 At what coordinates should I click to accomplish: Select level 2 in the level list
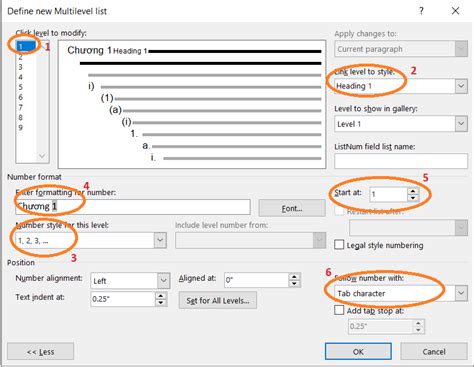21,57
